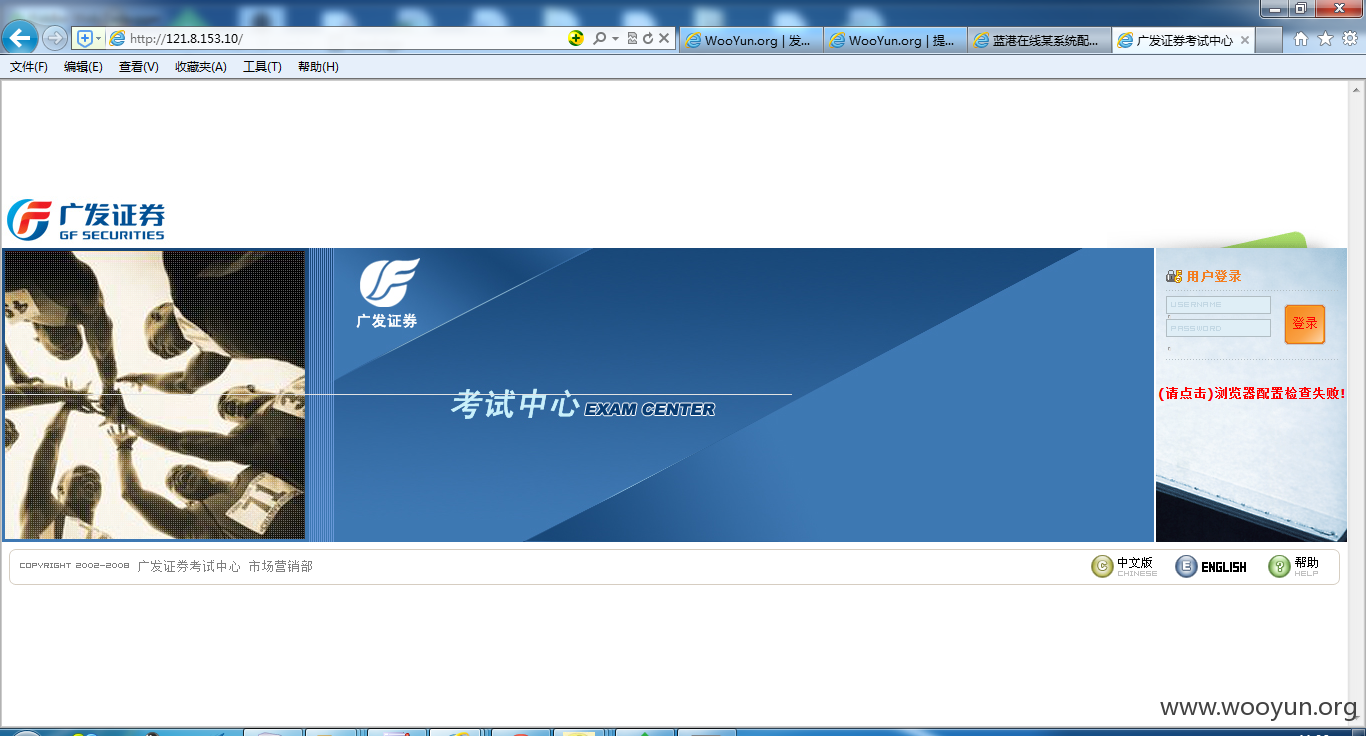Restore down the browser window

click(1301, 9)
